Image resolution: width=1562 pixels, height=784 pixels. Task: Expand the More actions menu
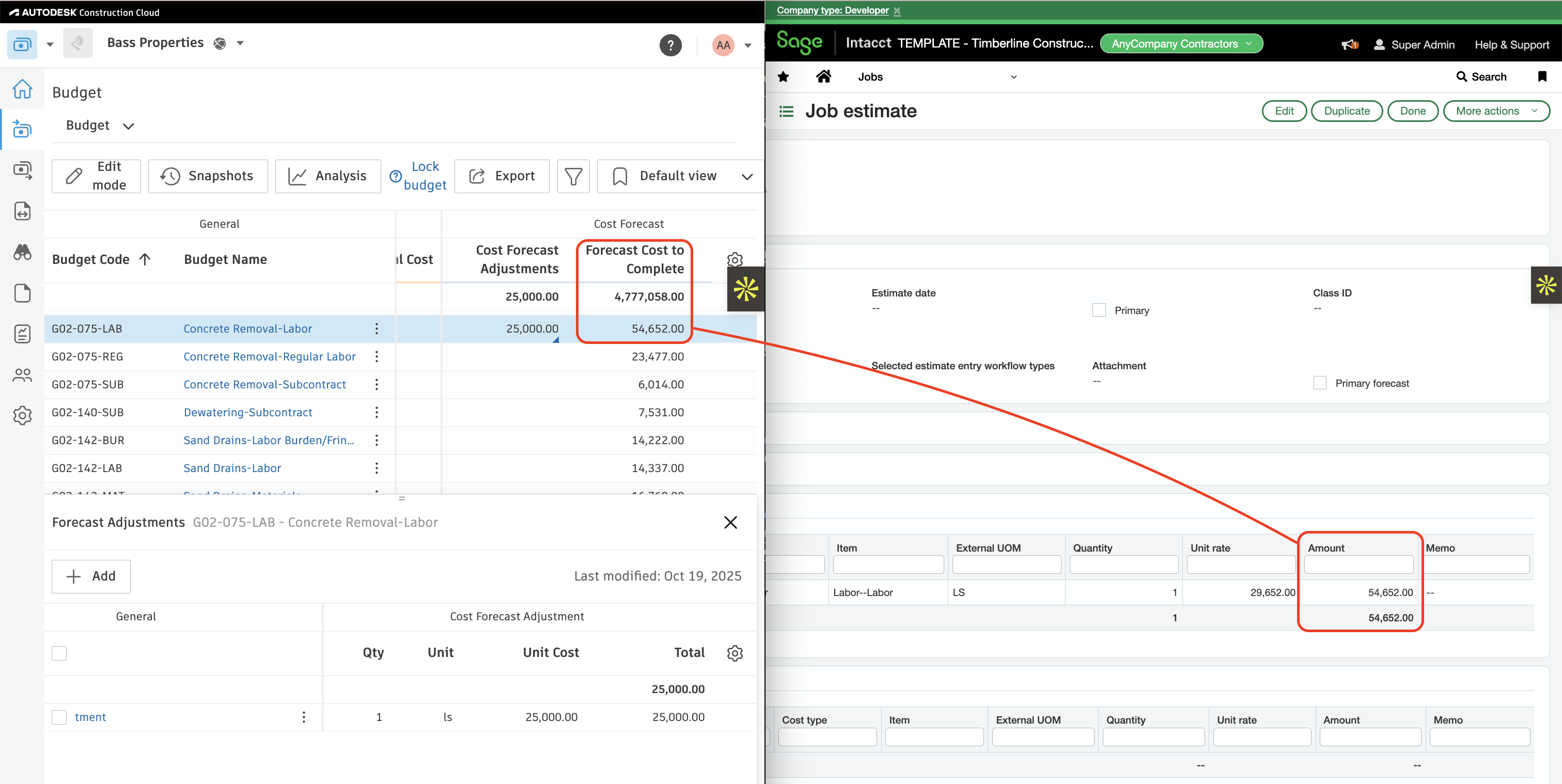point(1496,111)
